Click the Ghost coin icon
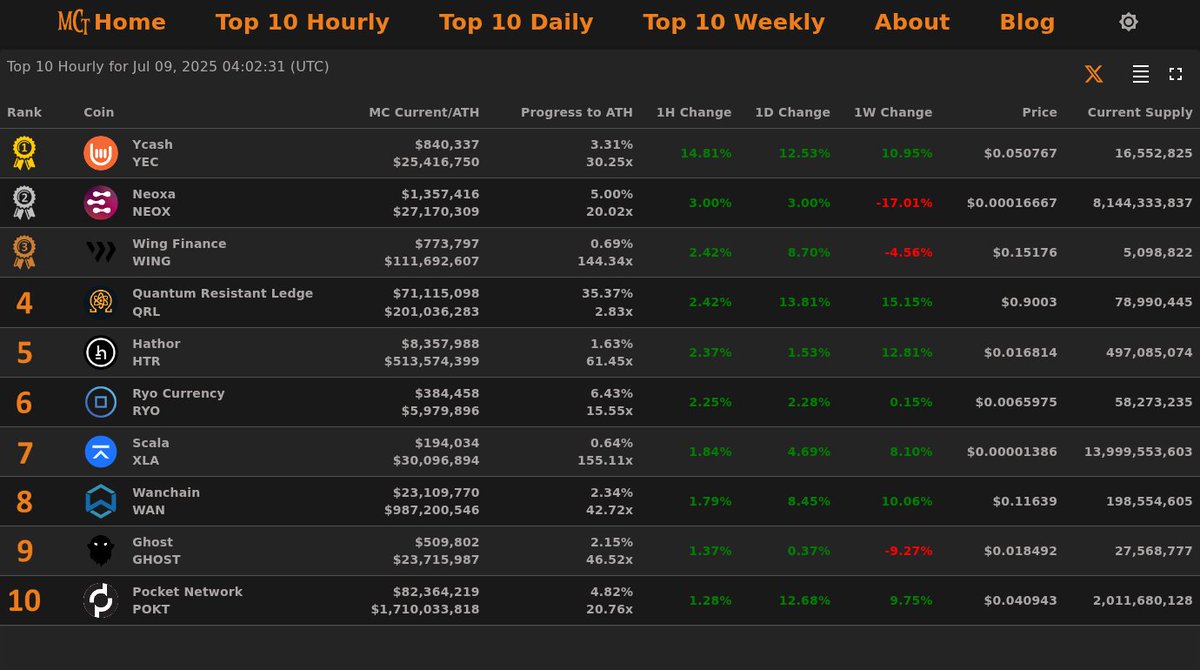Image resolution: width=1200 pixels, height=670 pixels. pos(100,551)
